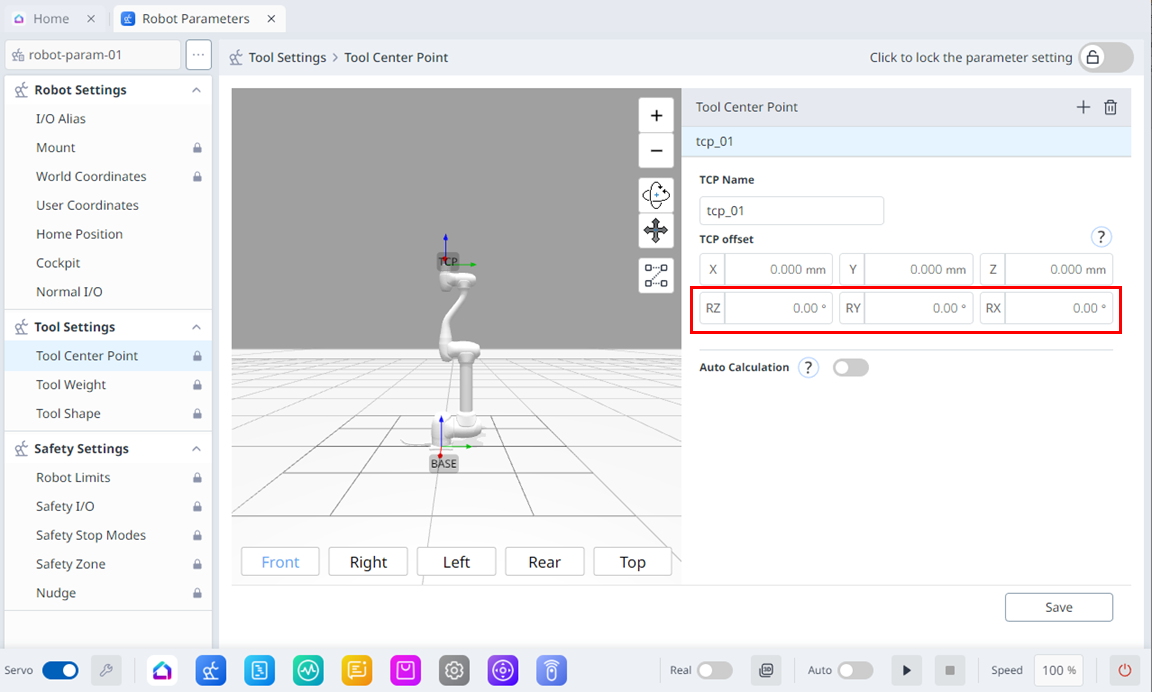Collapse the Robot Settings section
Viewport: 1152px width, 692px height.
click(197, 90)
